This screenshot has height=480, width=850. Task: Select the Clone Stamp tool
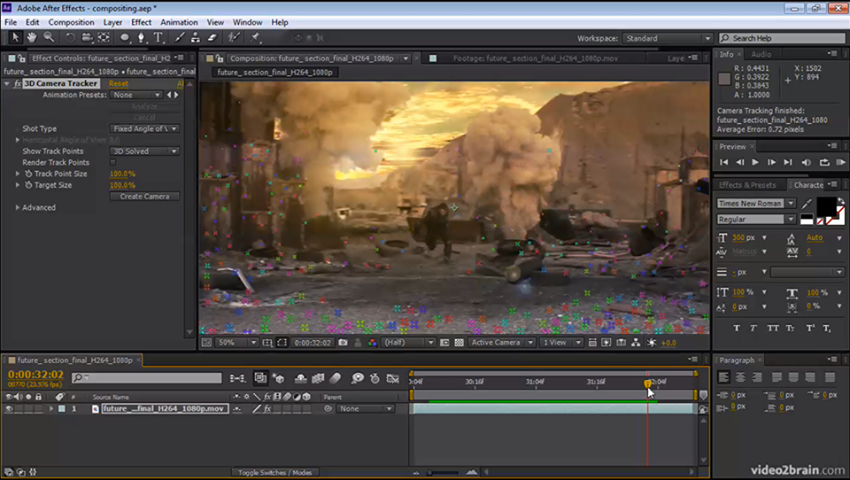(195, 37)
